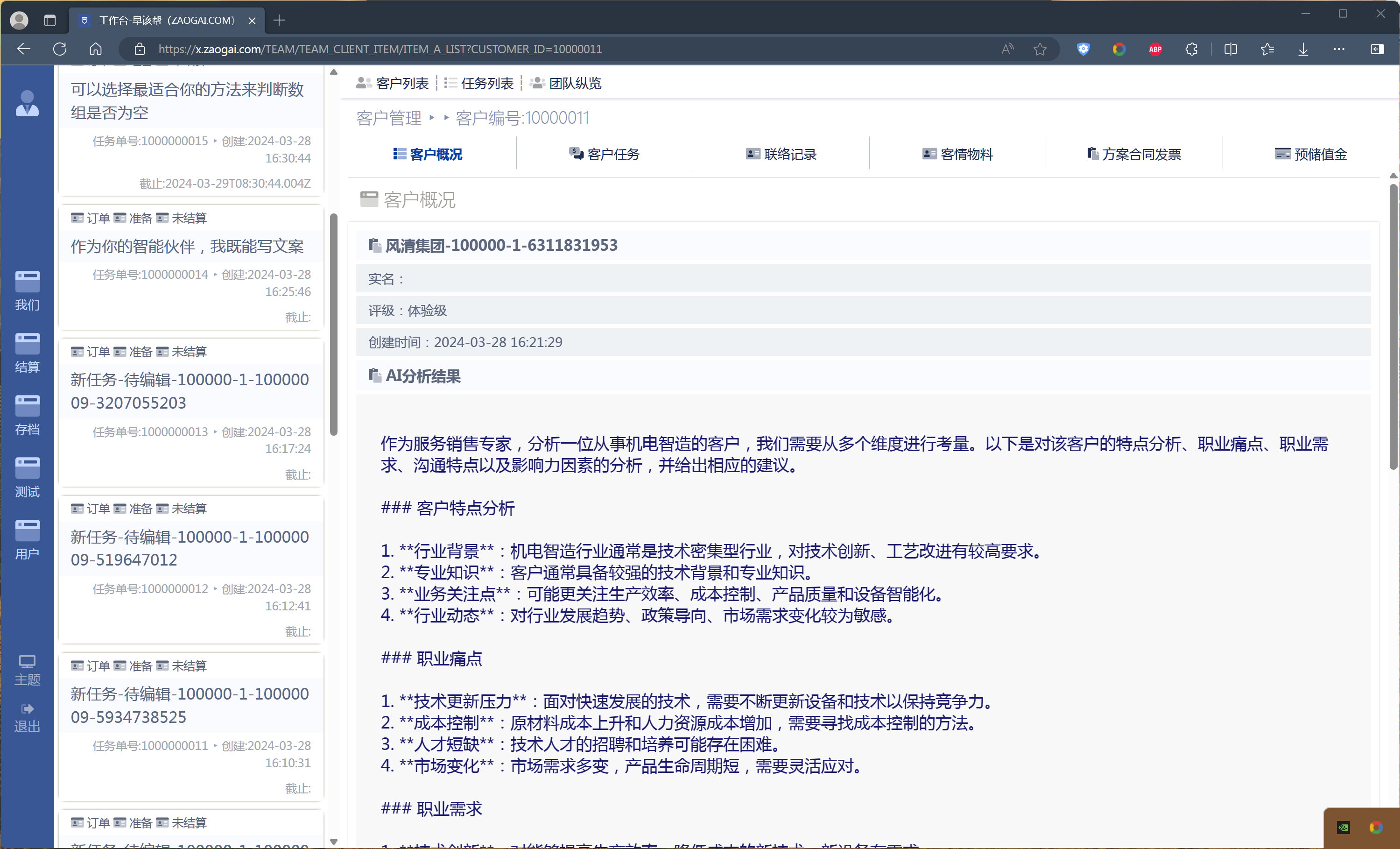Click 任务单号:1000000014 text

point(150,275)
